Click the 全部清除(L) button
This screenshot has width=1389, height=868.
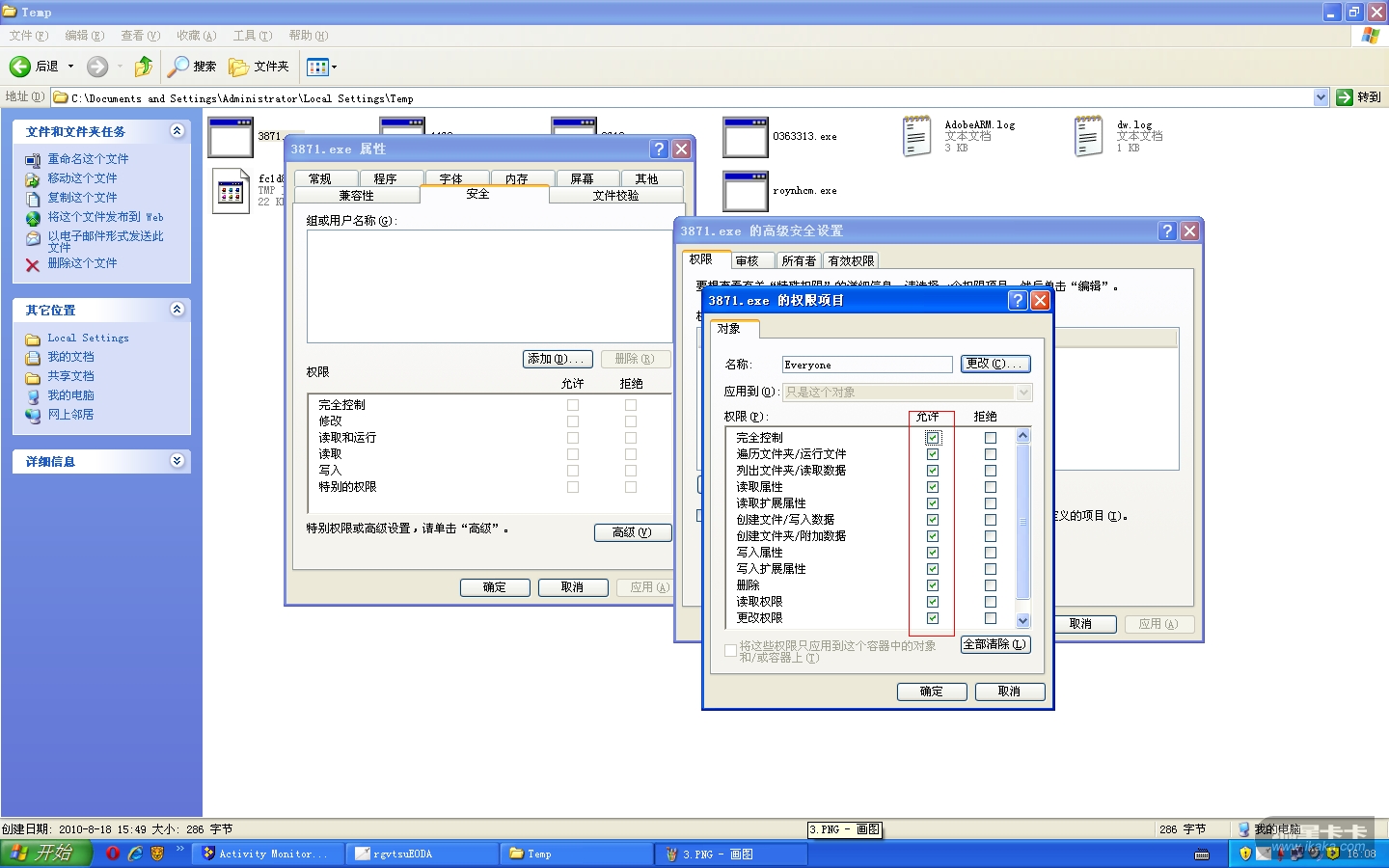pyautogui.click(x=996, y=645)
